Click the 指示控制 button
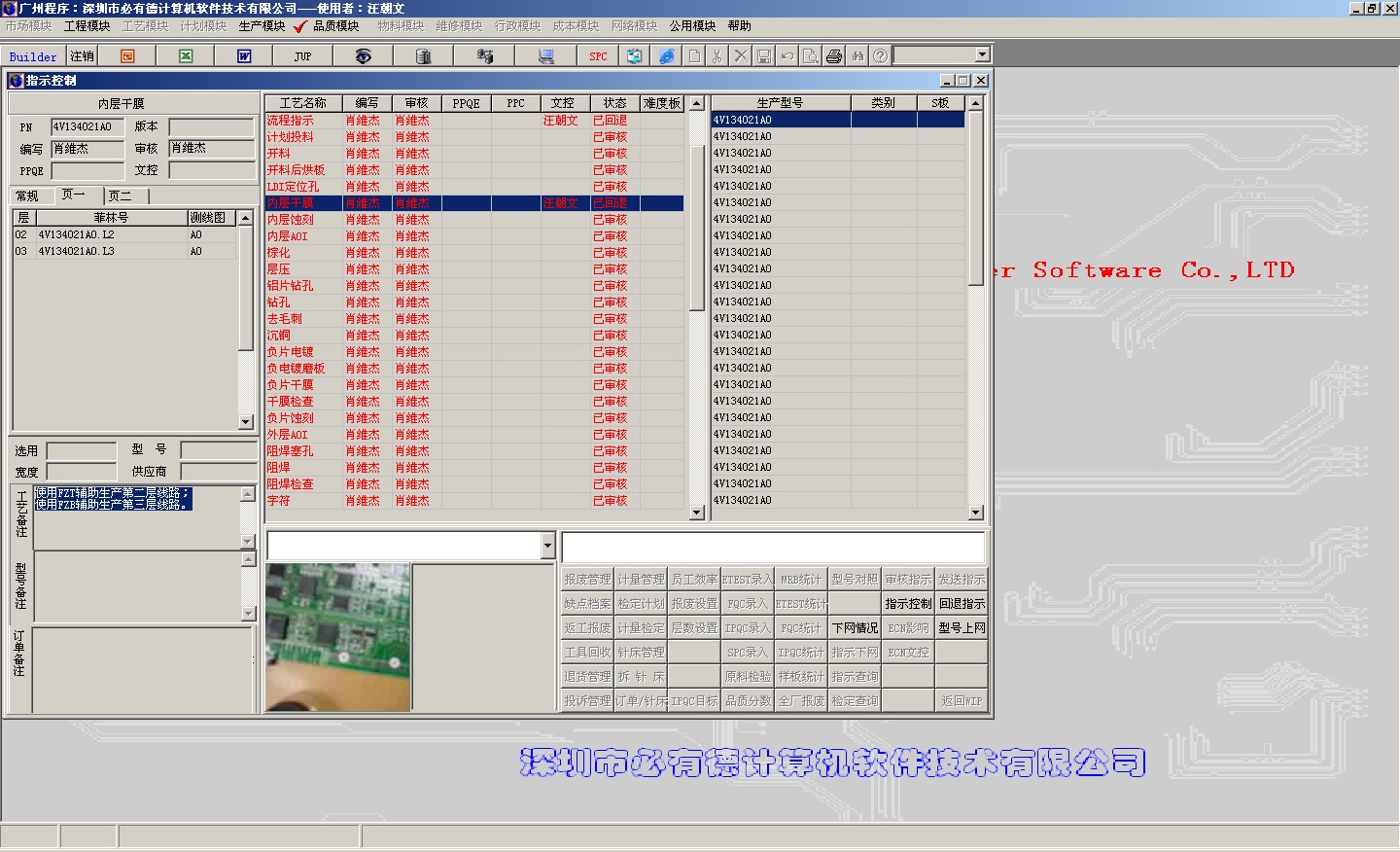 click(x=908, y=604)
